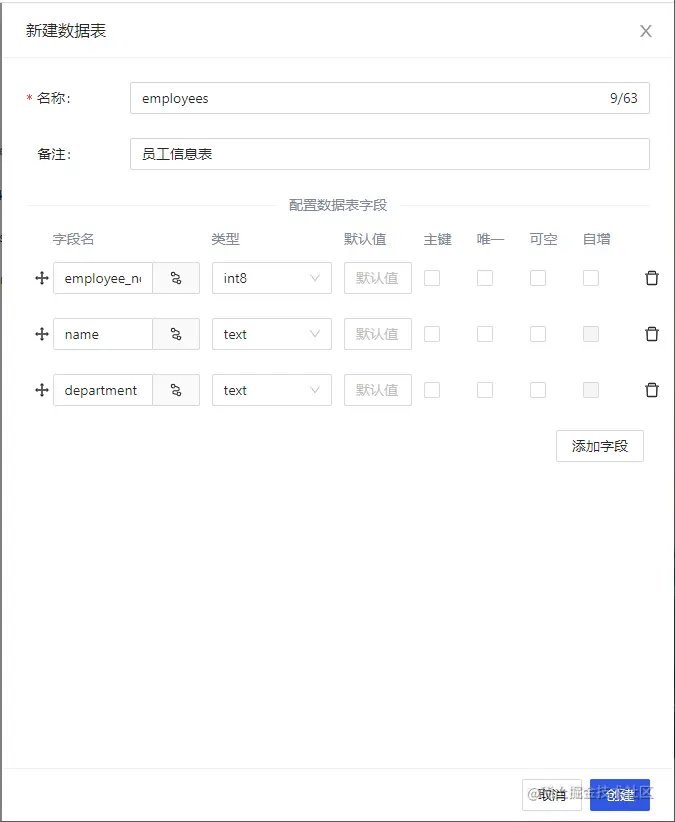675x822 pixels.
Task: Click the 名称 input with employees
Action: click(x=390, y=98)
